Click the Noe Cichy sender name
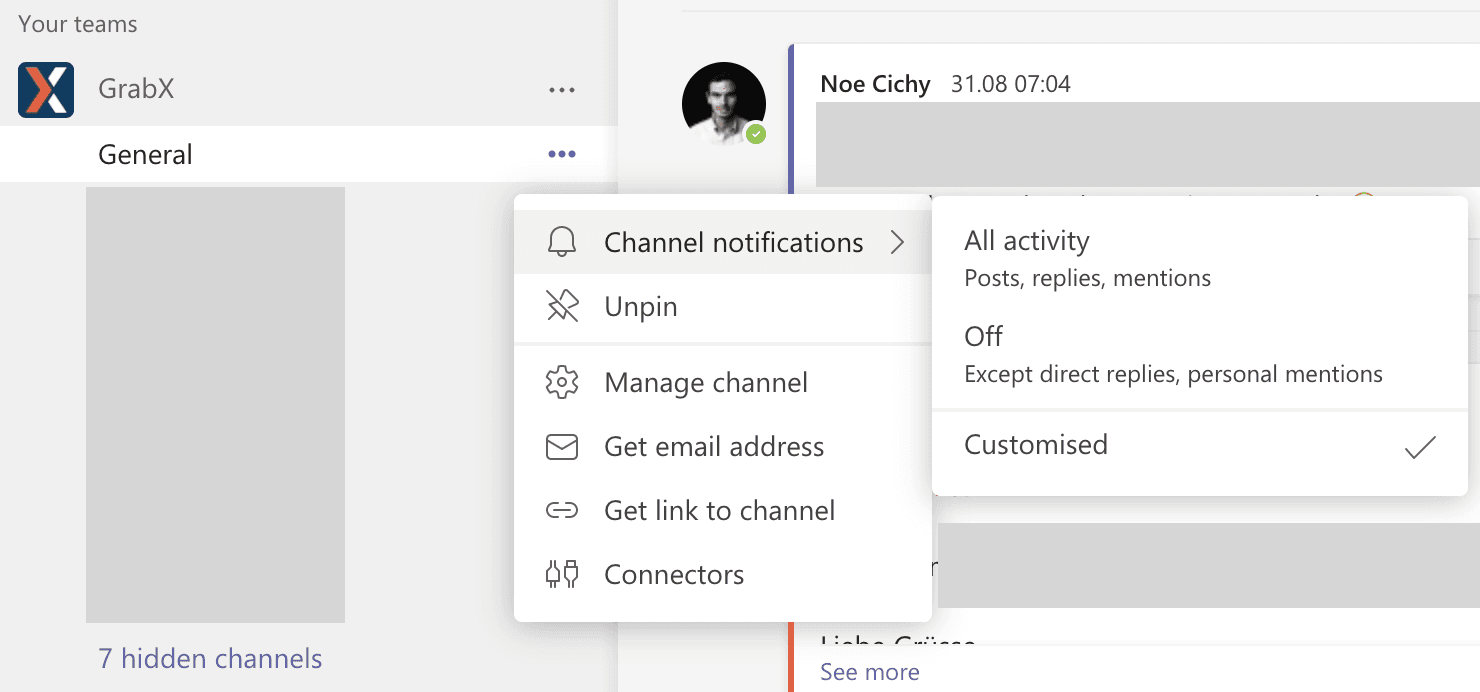Image resolution: width=1480 pixels, height=692 pixels. coord(875,84)
